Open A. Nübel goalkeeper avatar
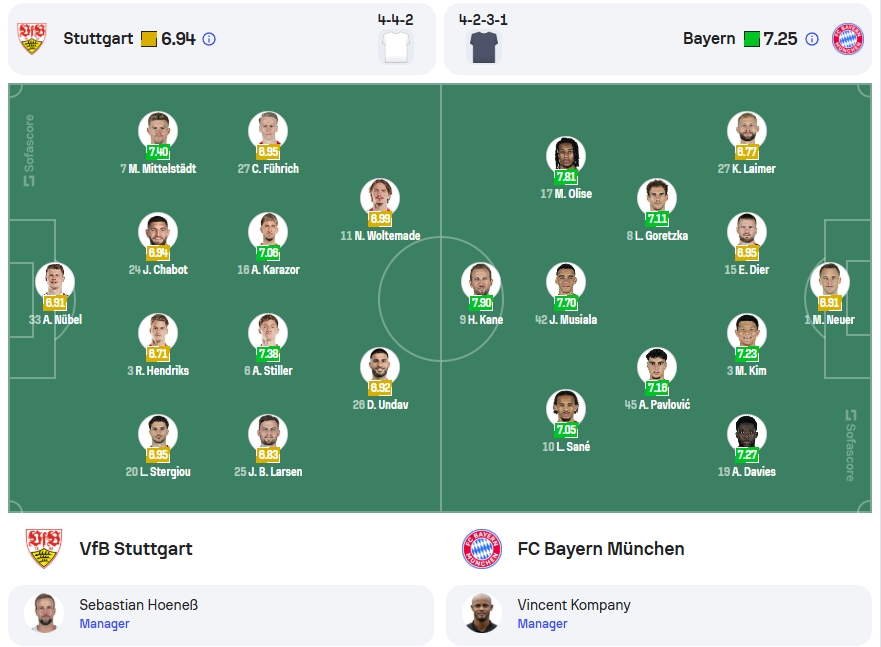Screen dimensions: 881x647 click(x=55, y=281)
